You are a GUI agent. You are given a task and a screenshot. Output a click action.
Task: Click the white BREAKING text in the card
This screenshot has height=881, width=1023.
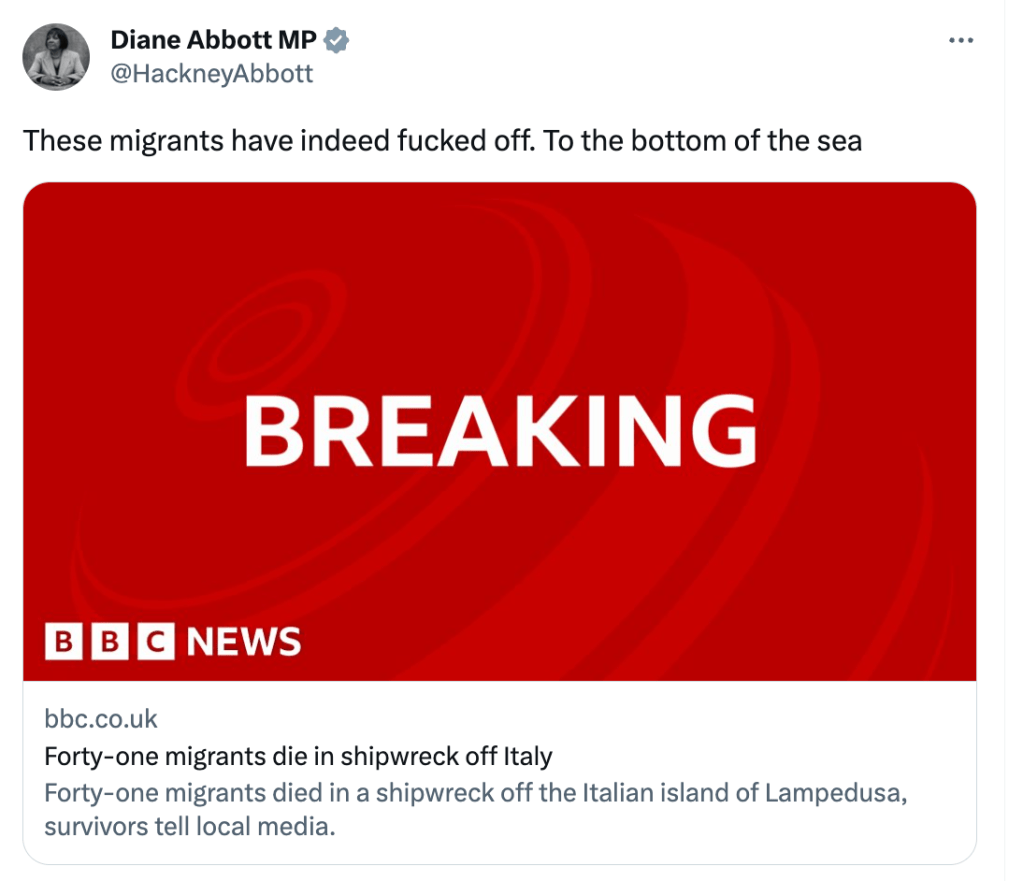499,431
